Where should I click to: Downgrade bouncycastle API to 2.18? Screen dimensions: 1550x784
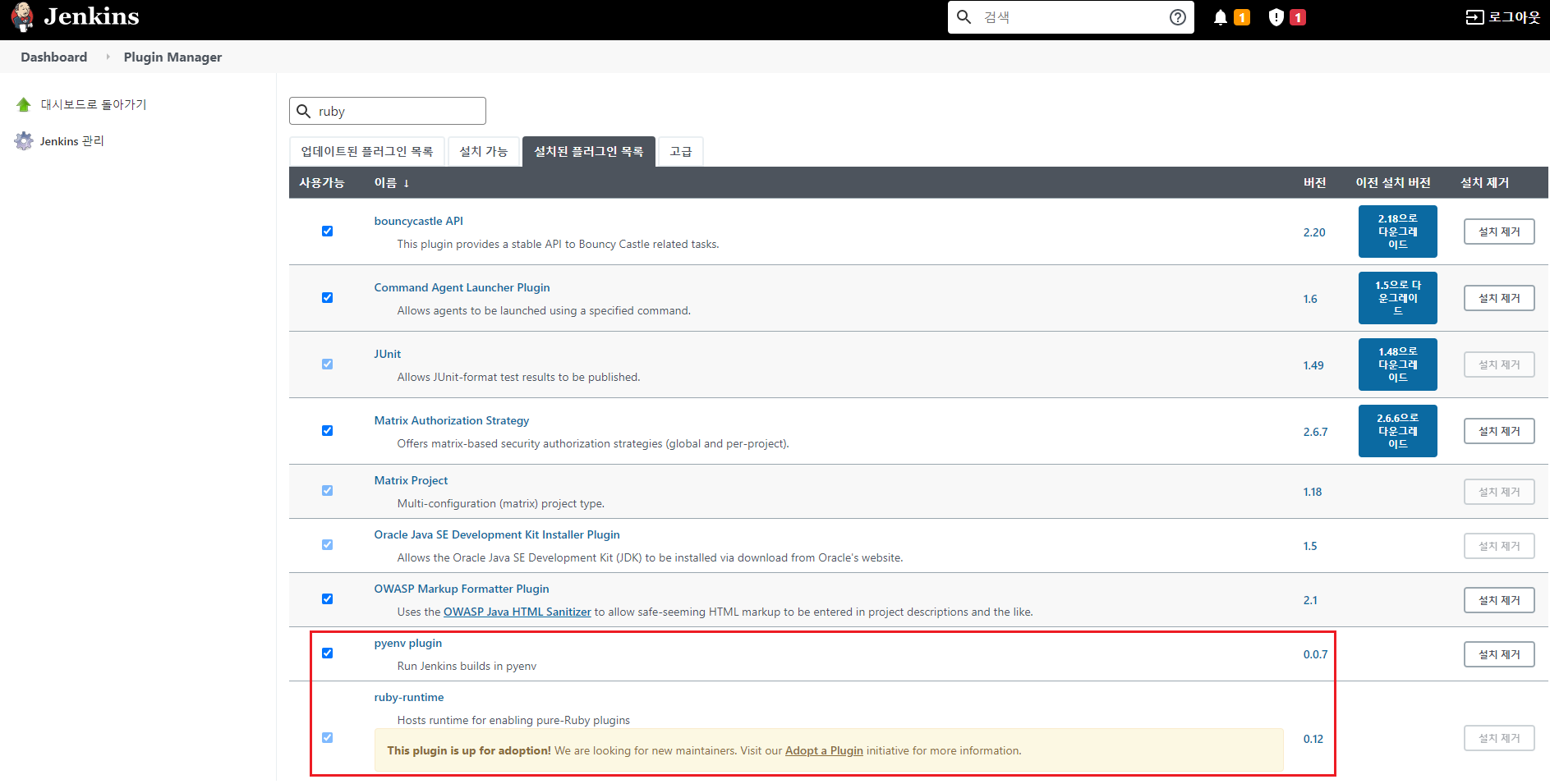pos(1397,232)
